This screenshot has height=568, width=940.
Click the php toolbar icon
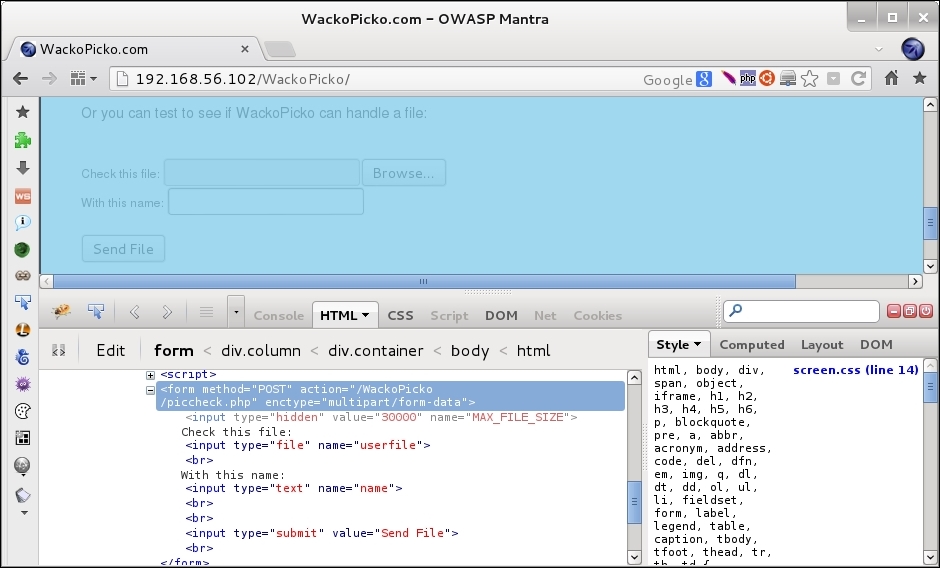748,78
